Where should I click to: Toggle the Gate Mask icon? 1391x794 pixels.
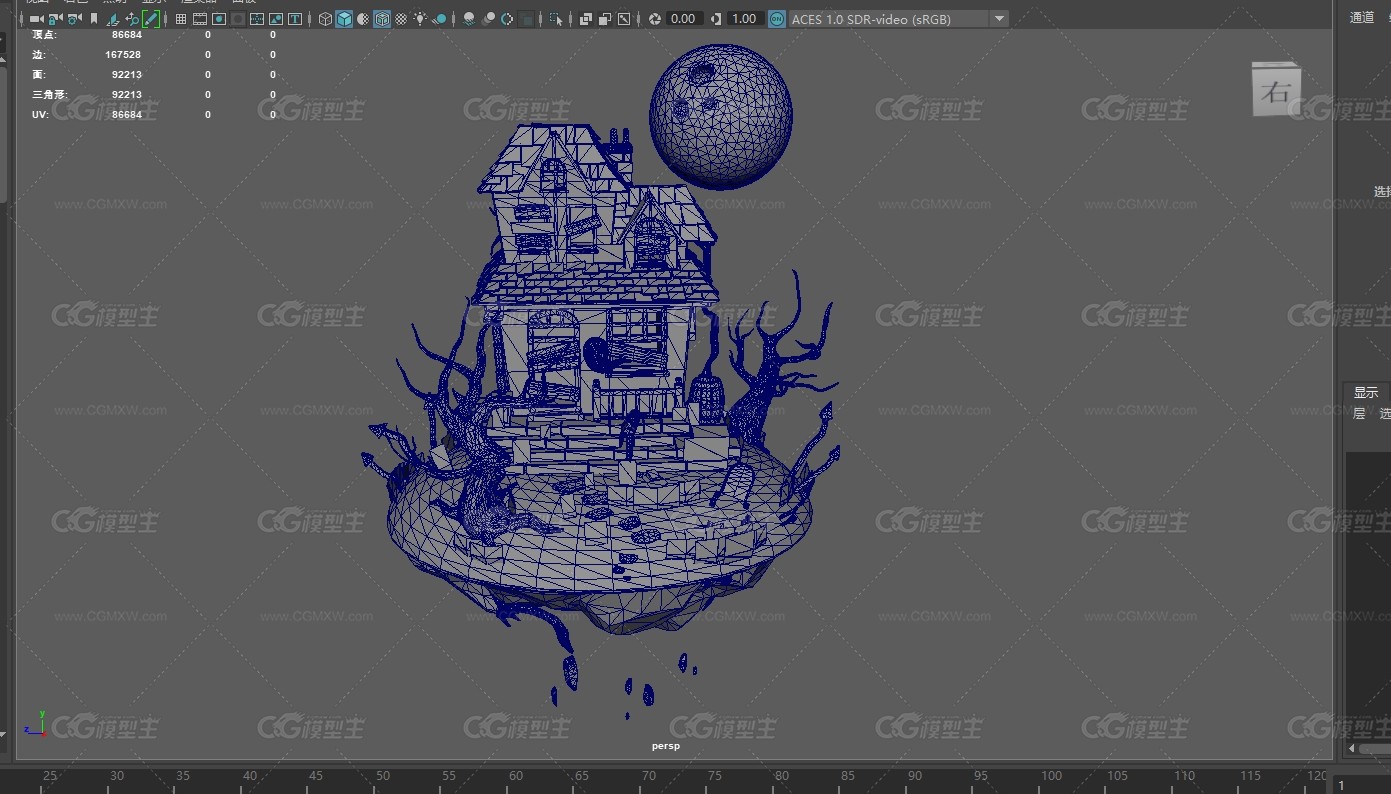(x=238, y=19)
